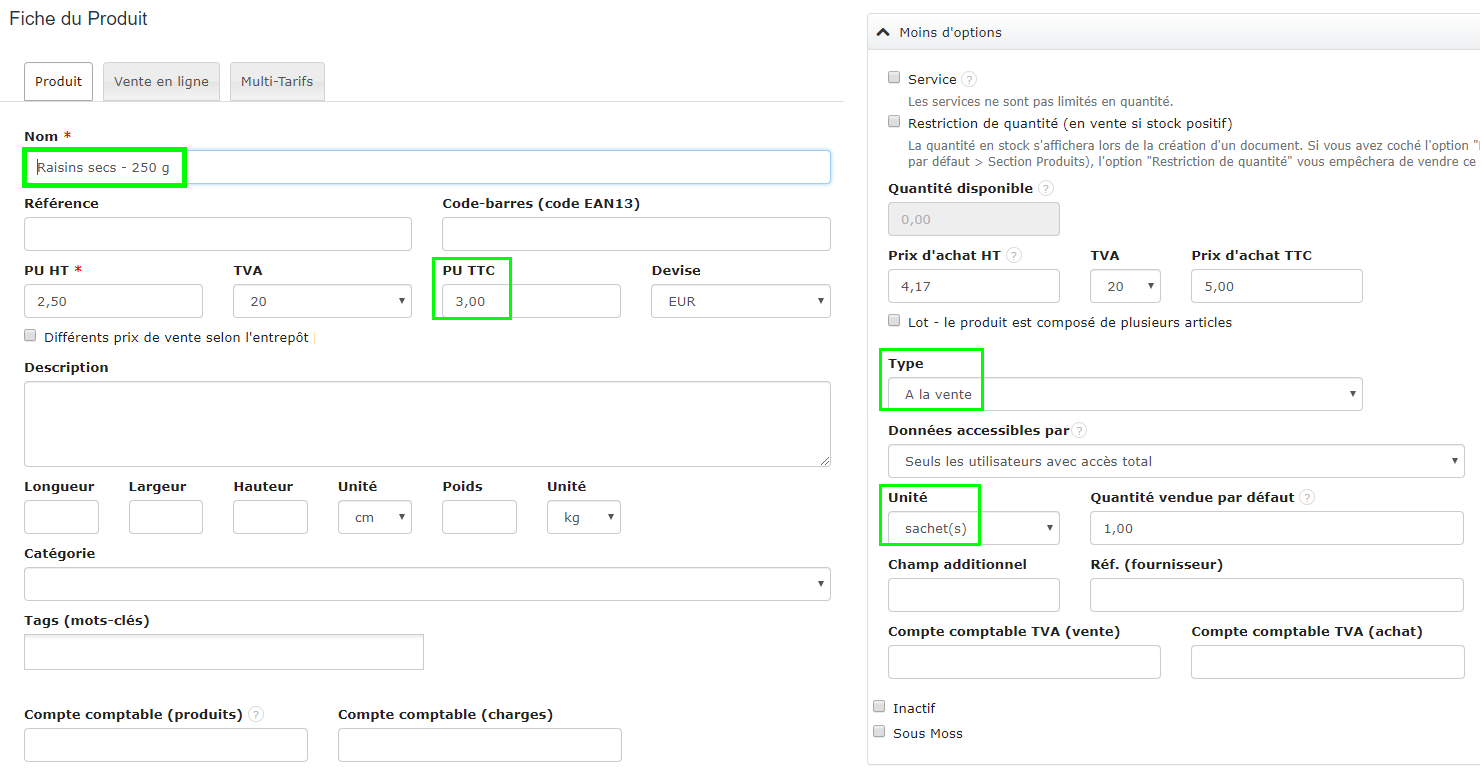This screenshot has height=783, width=1482.
Task: Switch to the Vente en ligne tab
Action: 161,81
